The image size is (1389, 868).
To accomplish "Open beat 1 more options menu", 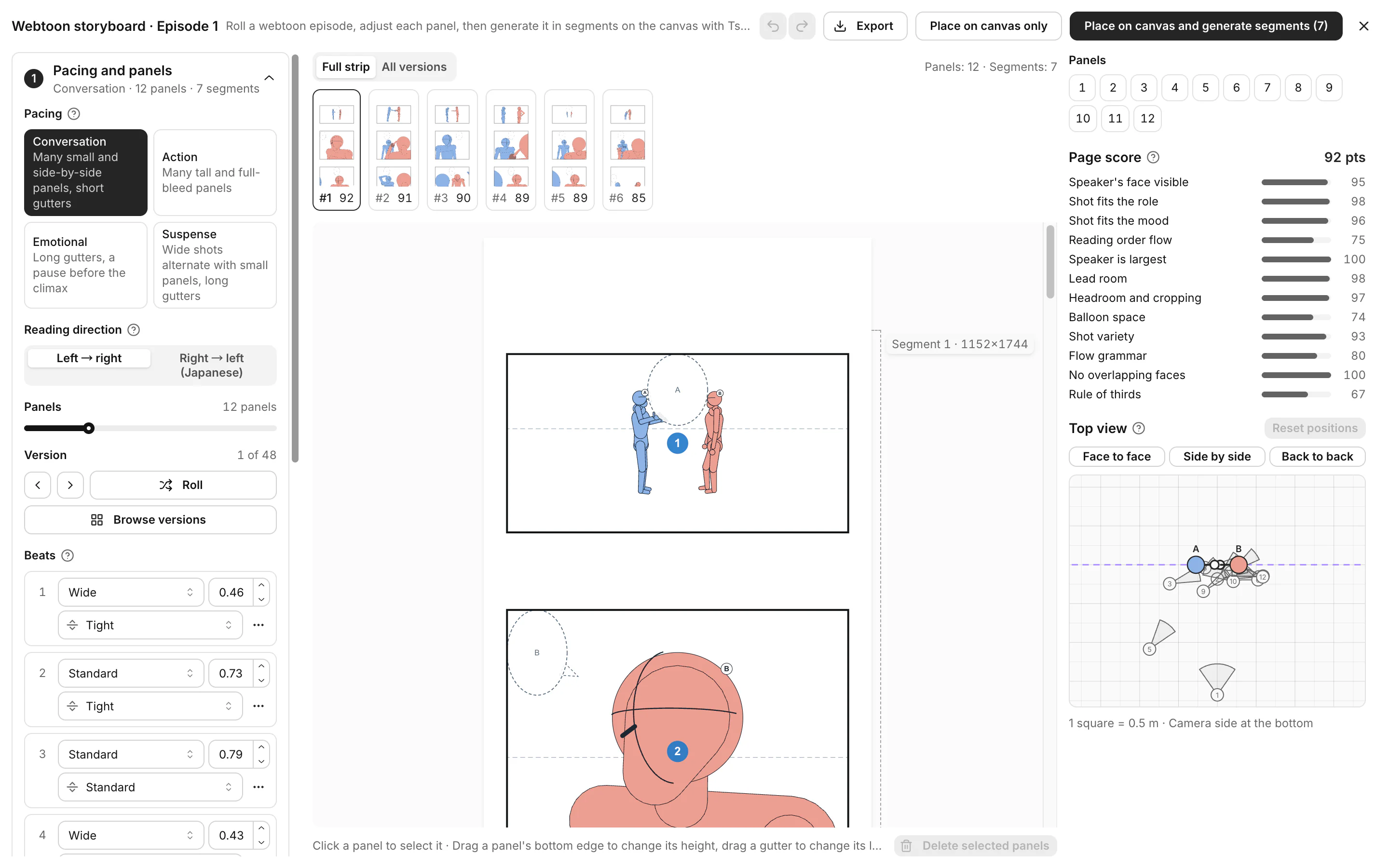I will coord(259,624).
